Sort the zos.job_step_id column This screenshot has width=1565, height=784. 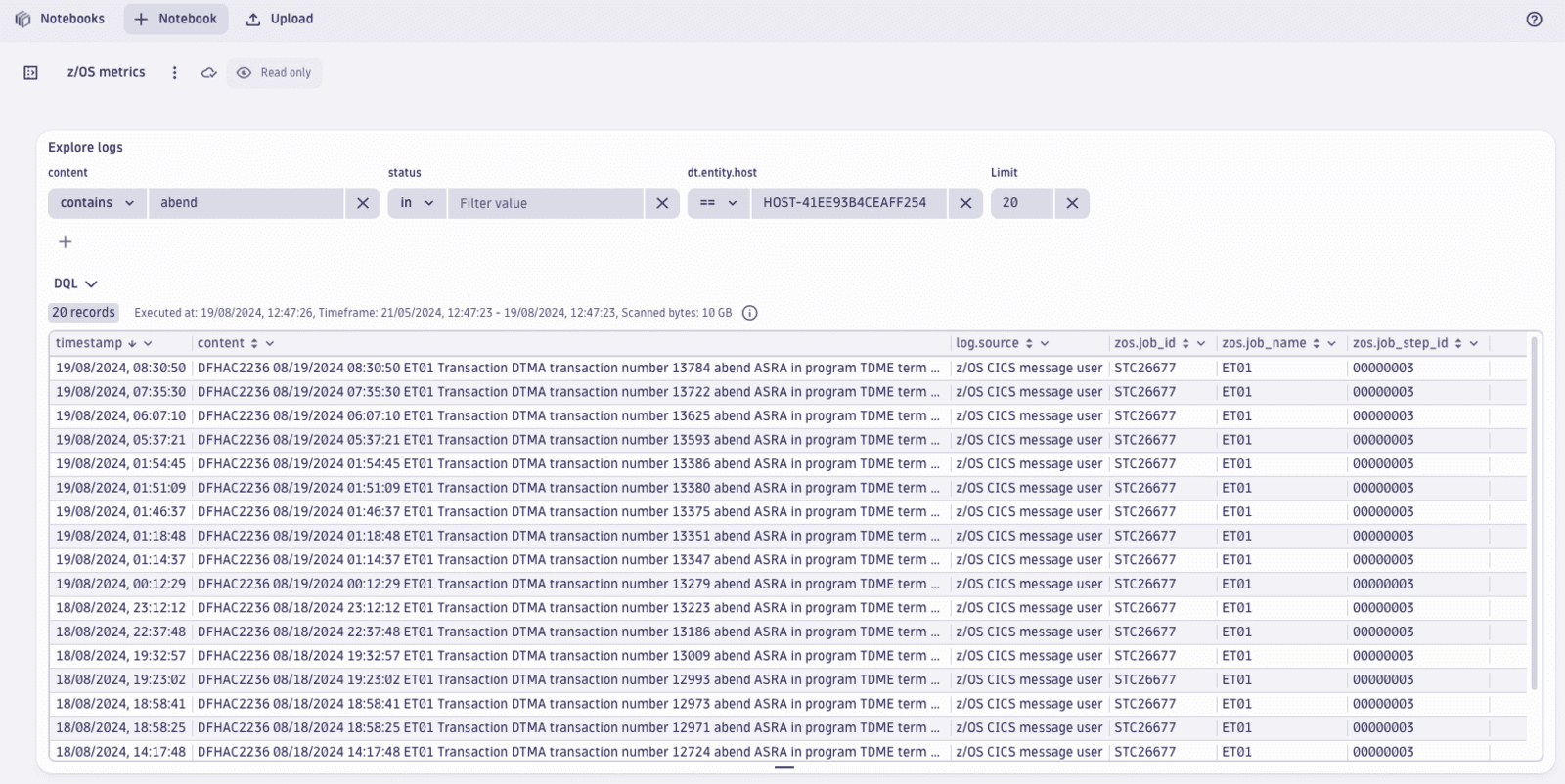pyautogui.click(x=1458, y=343)
